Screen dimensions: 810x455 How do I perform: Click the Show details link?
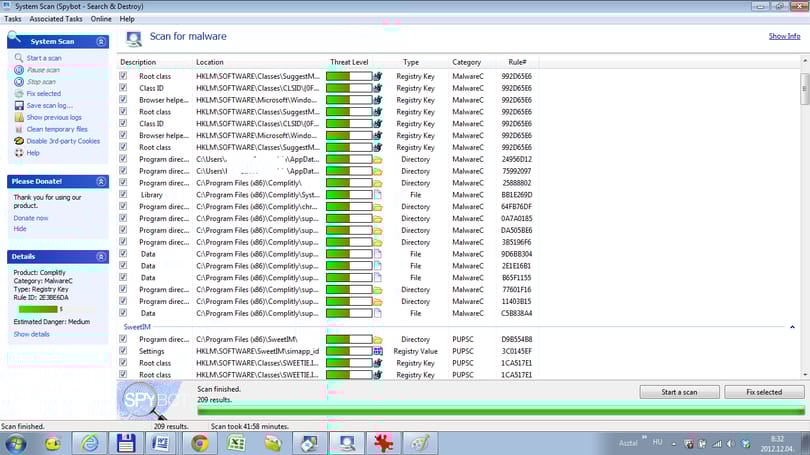pyautogui.click(x=32, y=334)
